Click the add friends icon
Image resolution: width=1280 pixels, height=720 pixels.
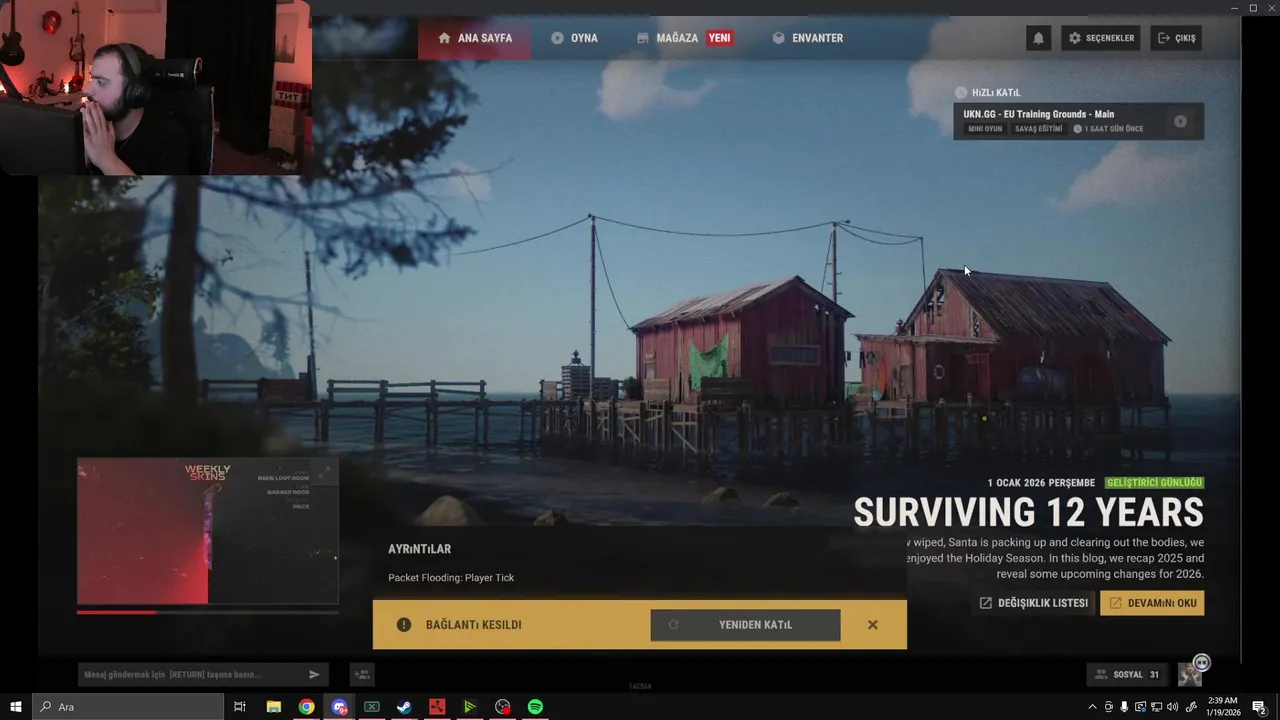point(362,675)
